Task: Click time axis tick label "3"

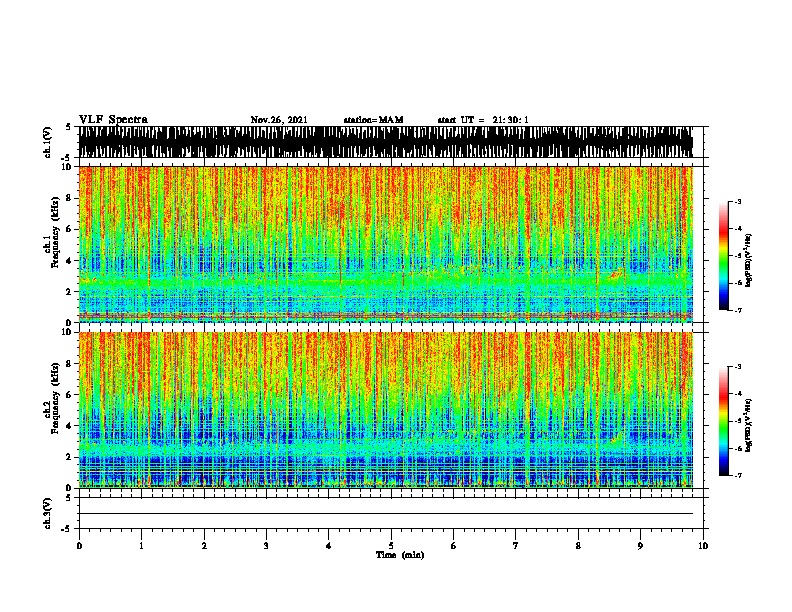Action: point(266,546)
